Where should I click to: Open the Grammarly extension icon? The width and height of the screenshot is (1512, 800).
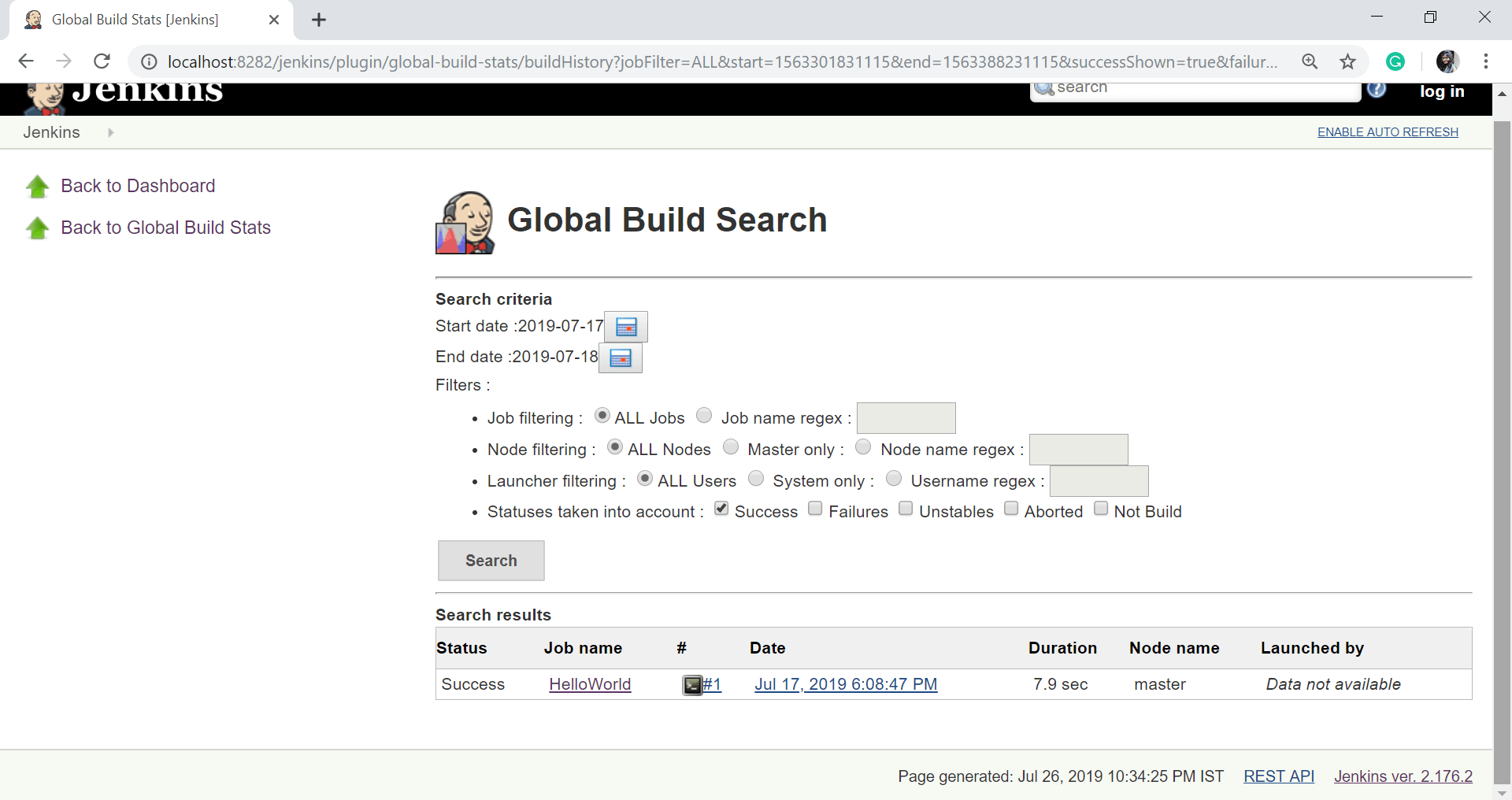coord(1395,61)
